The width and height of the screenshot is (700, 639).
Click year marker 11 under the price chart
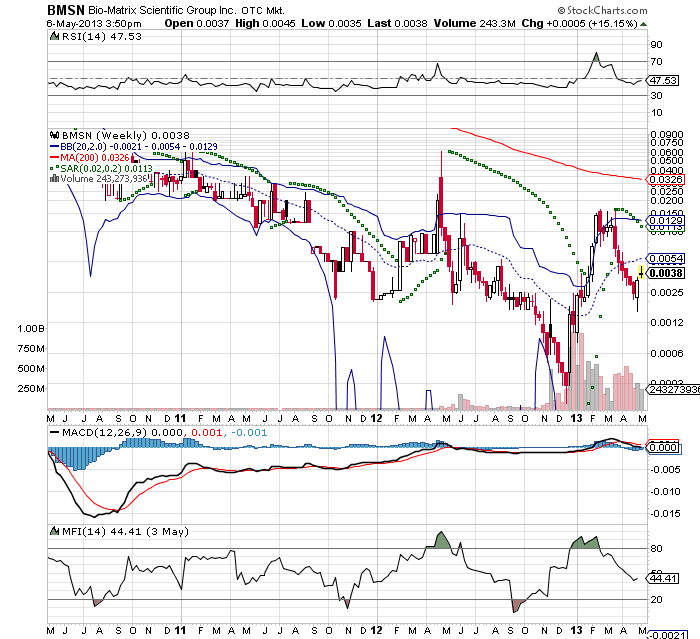pos(180,418)
